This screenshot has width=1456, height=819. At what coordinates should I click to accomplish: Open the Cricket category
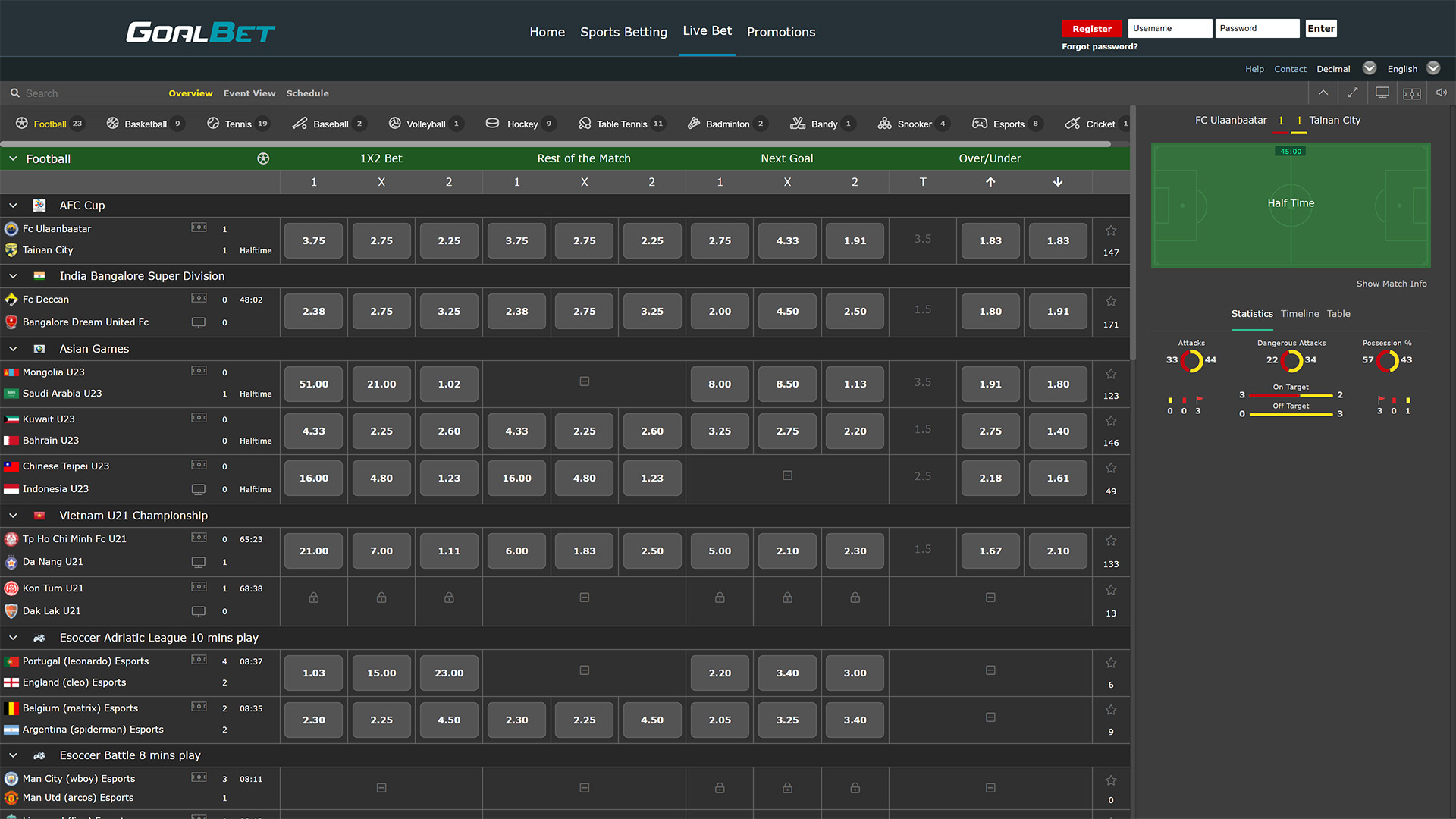click(1097, 124)
